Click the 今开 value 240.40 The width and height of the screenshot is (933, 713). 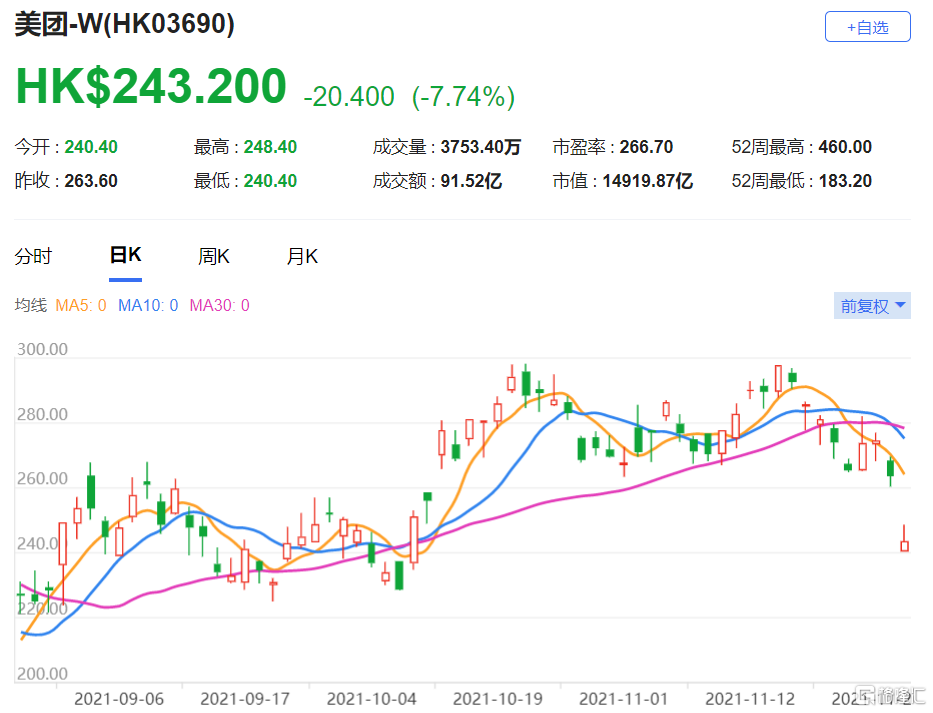[x=91, y=146]
